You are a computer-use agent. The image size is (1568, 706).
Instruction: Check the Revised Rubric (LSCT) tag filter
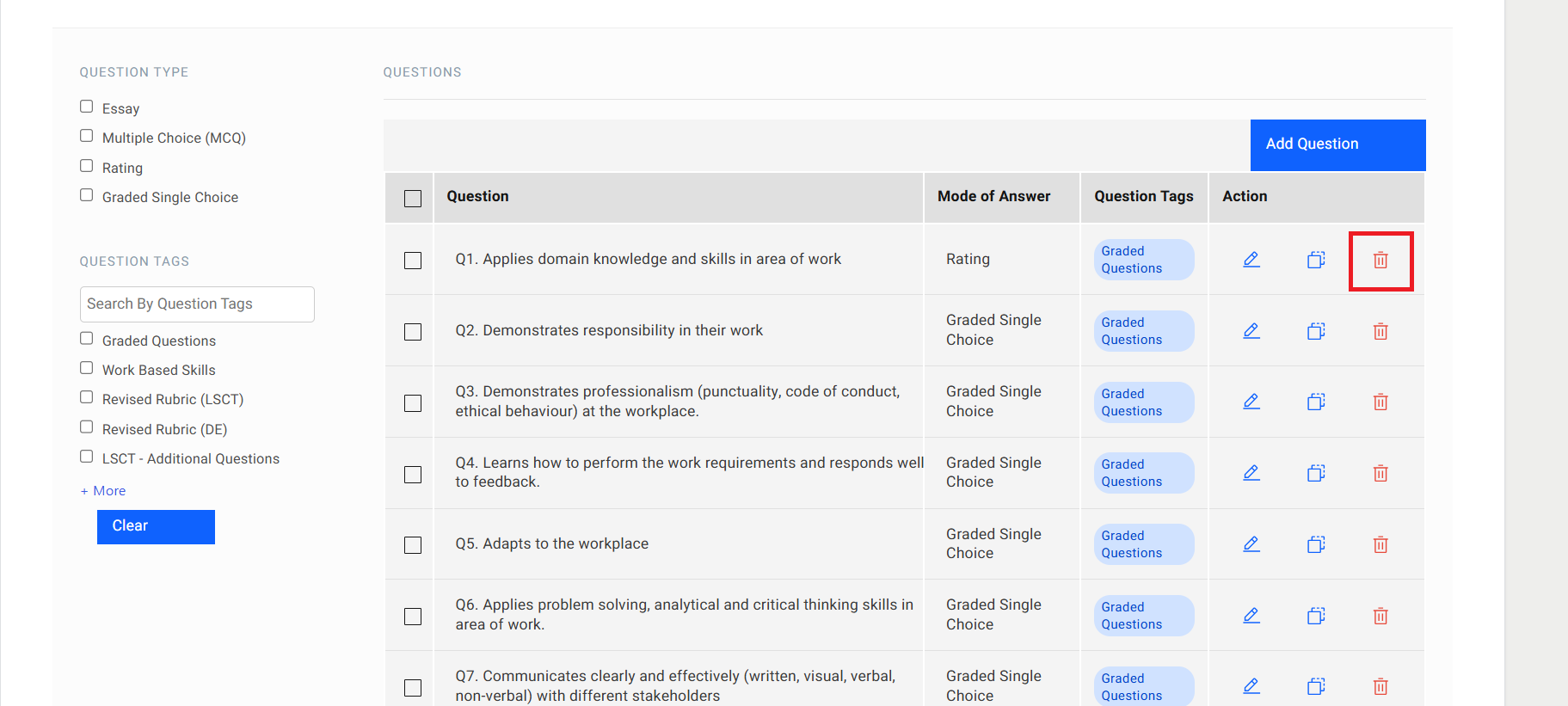[x=87, y=397]
